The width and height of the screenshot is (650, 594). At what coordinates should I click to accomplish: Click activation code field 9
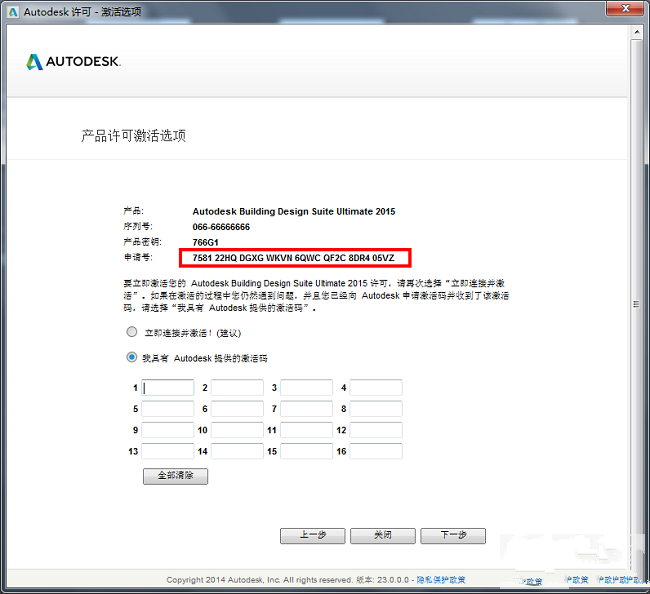click(x=167, y=430)
